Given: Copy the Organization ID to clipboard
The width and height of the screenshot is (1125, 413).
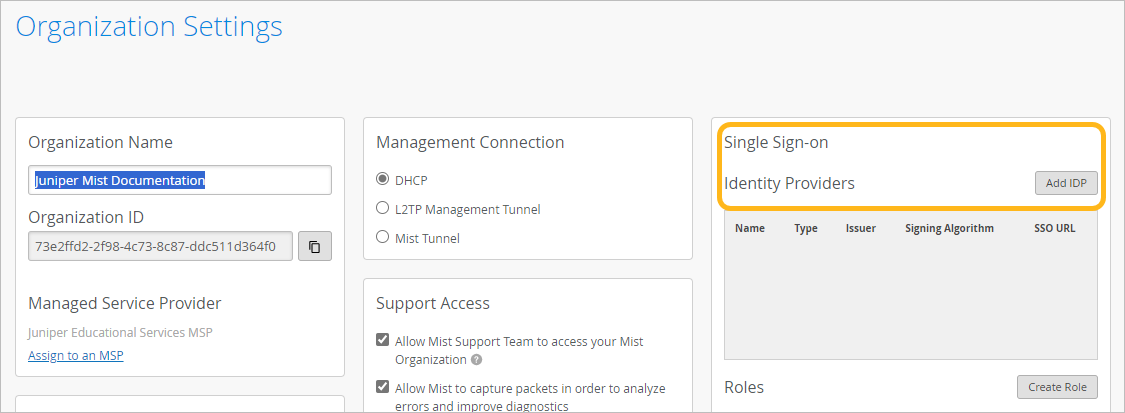Looking at the screenshot, I should (314, 246).
